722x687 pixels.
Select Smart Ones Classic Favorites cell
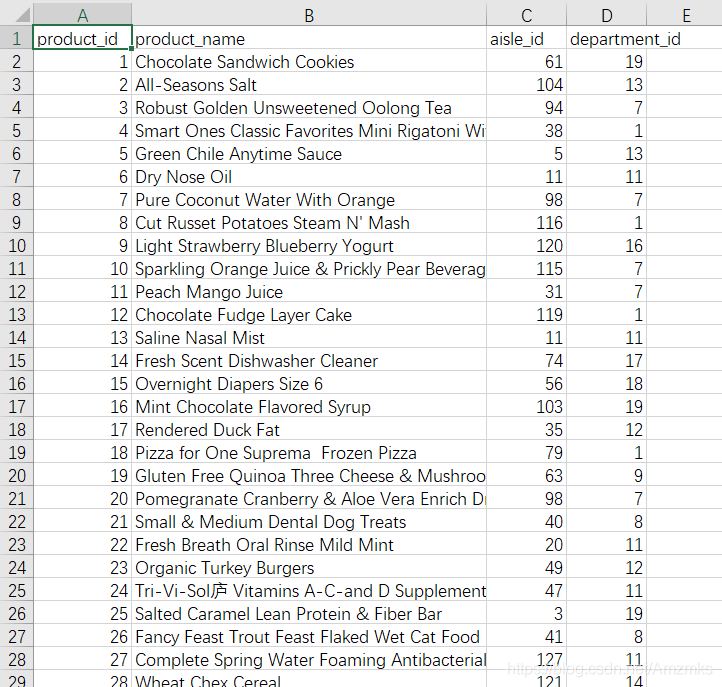click(x=309, y=130)
